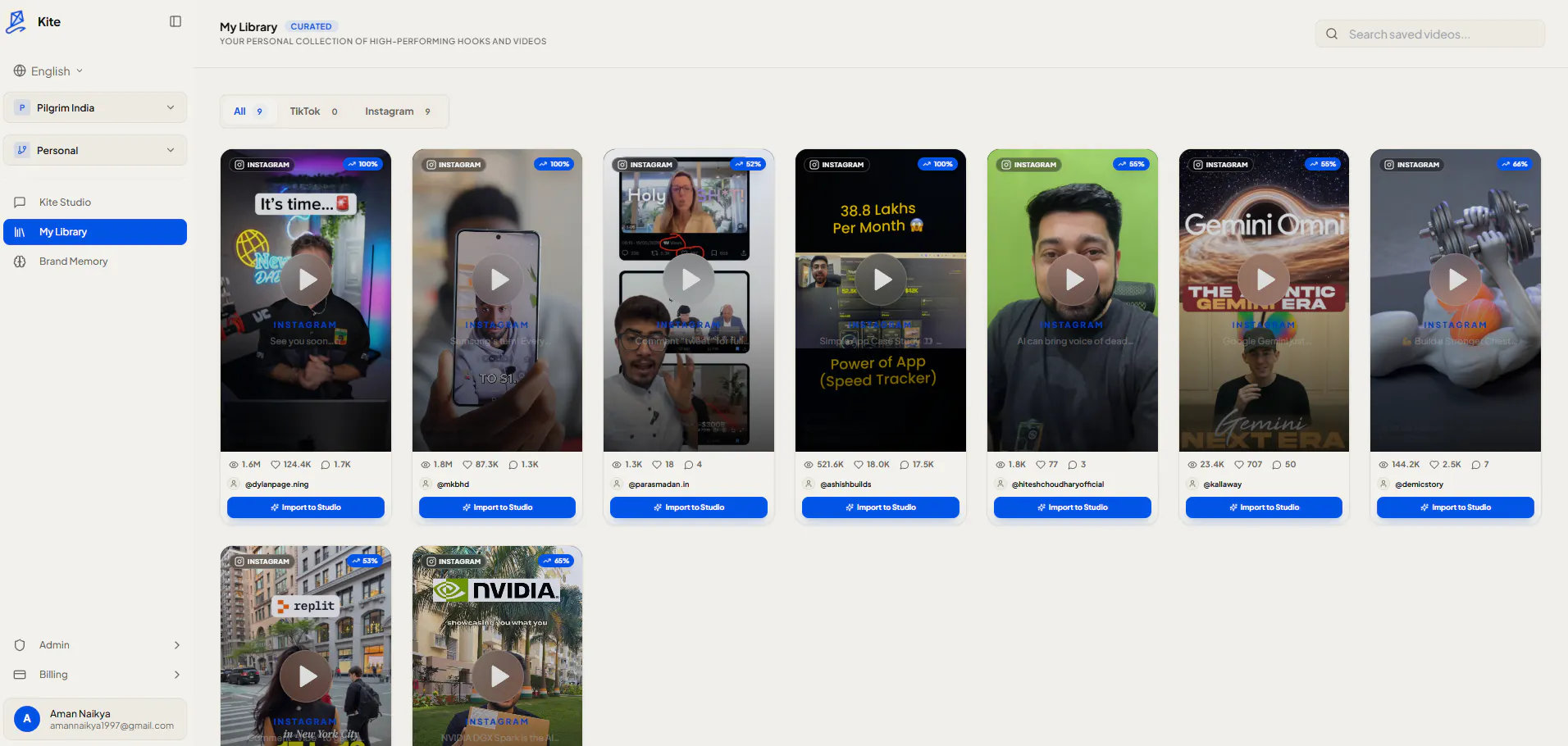Open the English language selector

point(48,71)
